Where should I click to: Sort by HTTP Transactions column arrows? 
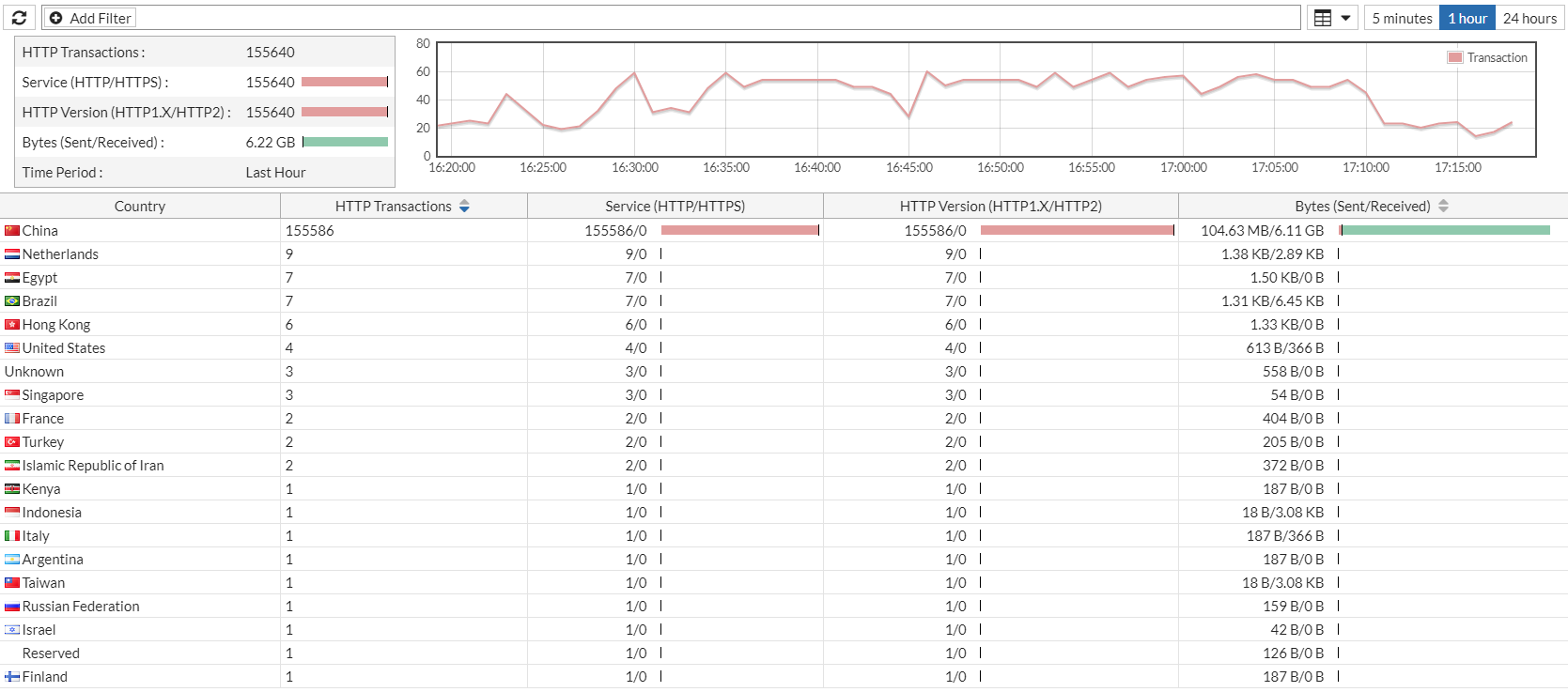tap(464, 207)
